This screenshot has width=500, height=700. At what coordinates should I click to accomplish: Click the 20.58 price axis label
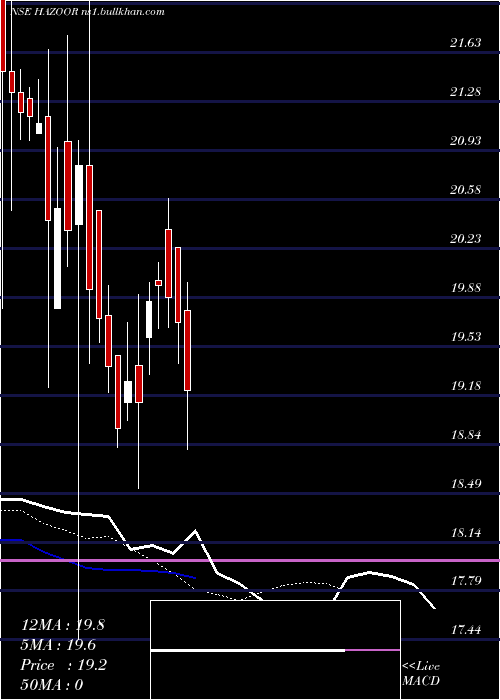[466, 190]
